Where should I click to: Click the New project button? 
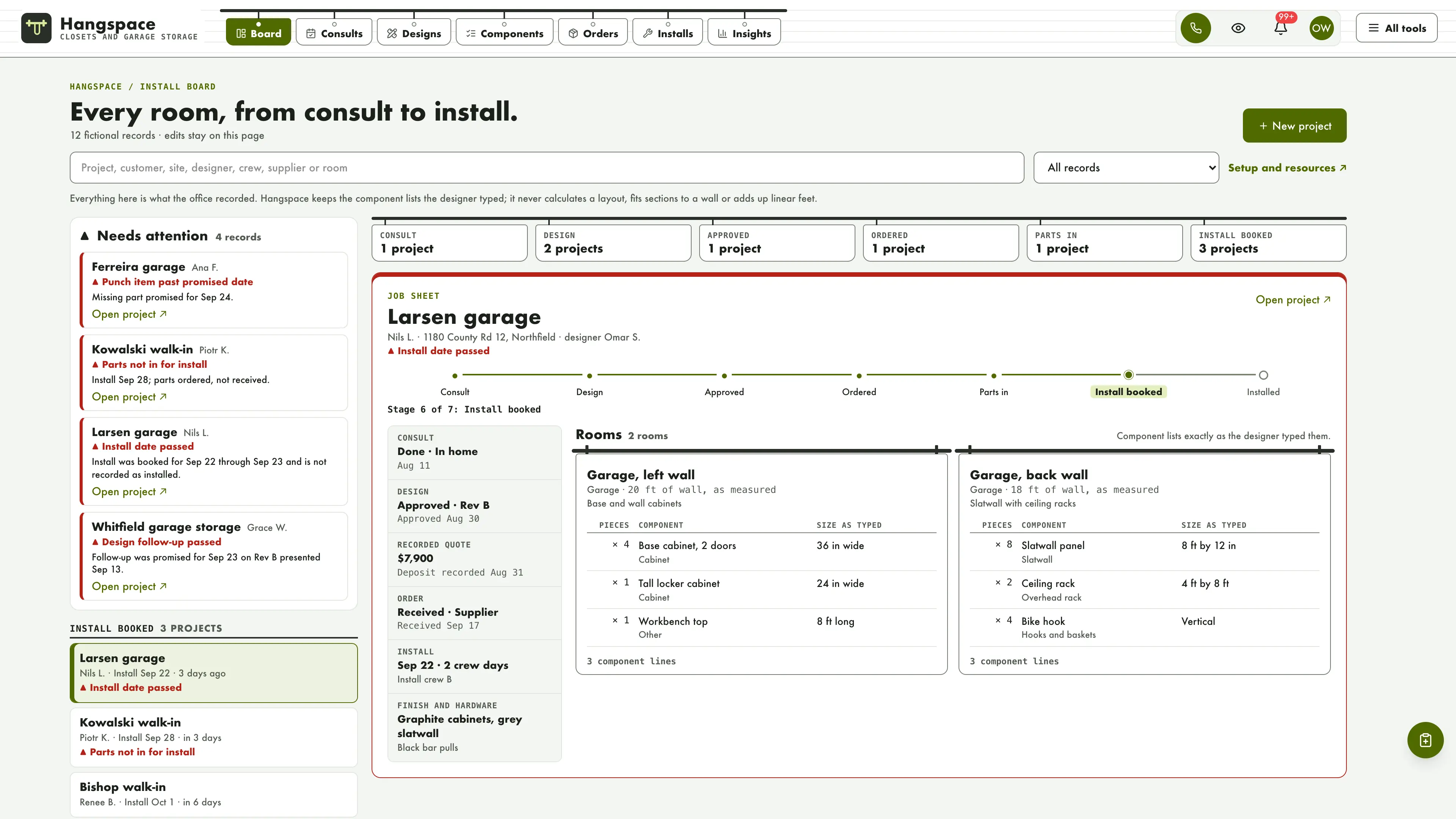tap(1294, 126)
